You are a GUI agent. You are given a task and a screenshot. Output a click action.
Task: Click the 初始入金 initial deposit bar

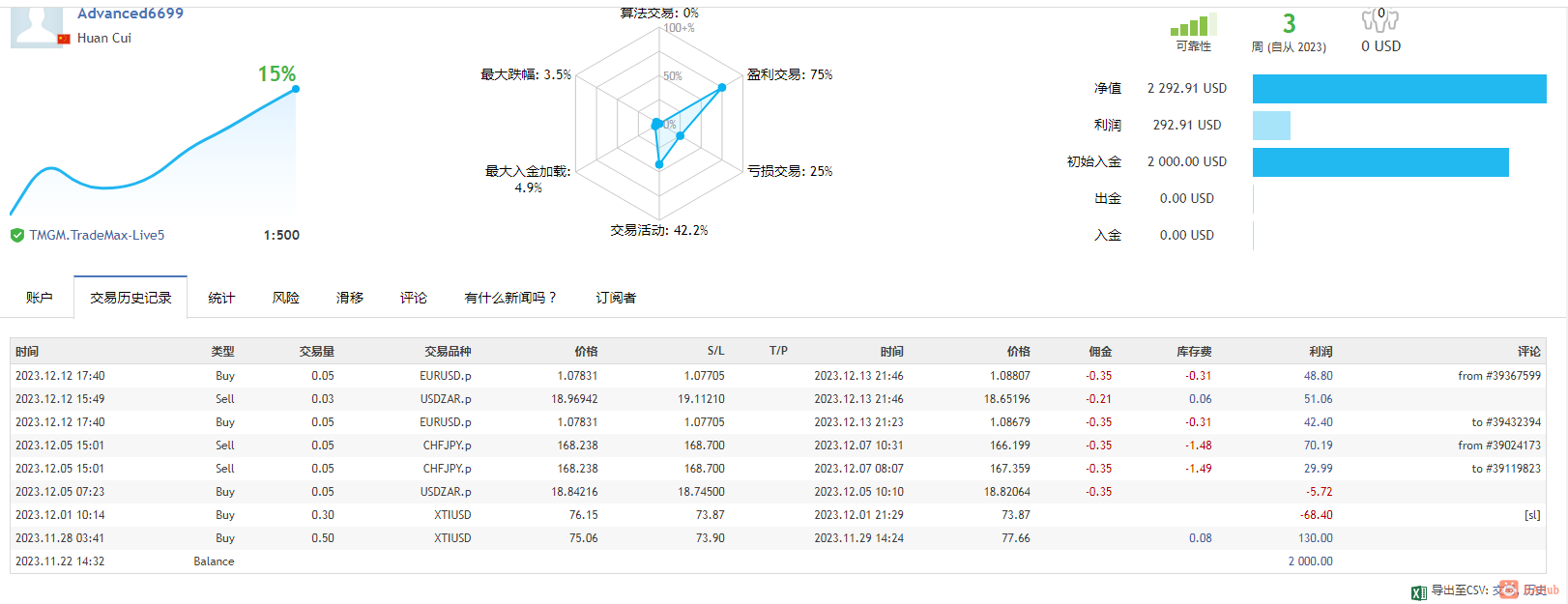coord(1380,162)
